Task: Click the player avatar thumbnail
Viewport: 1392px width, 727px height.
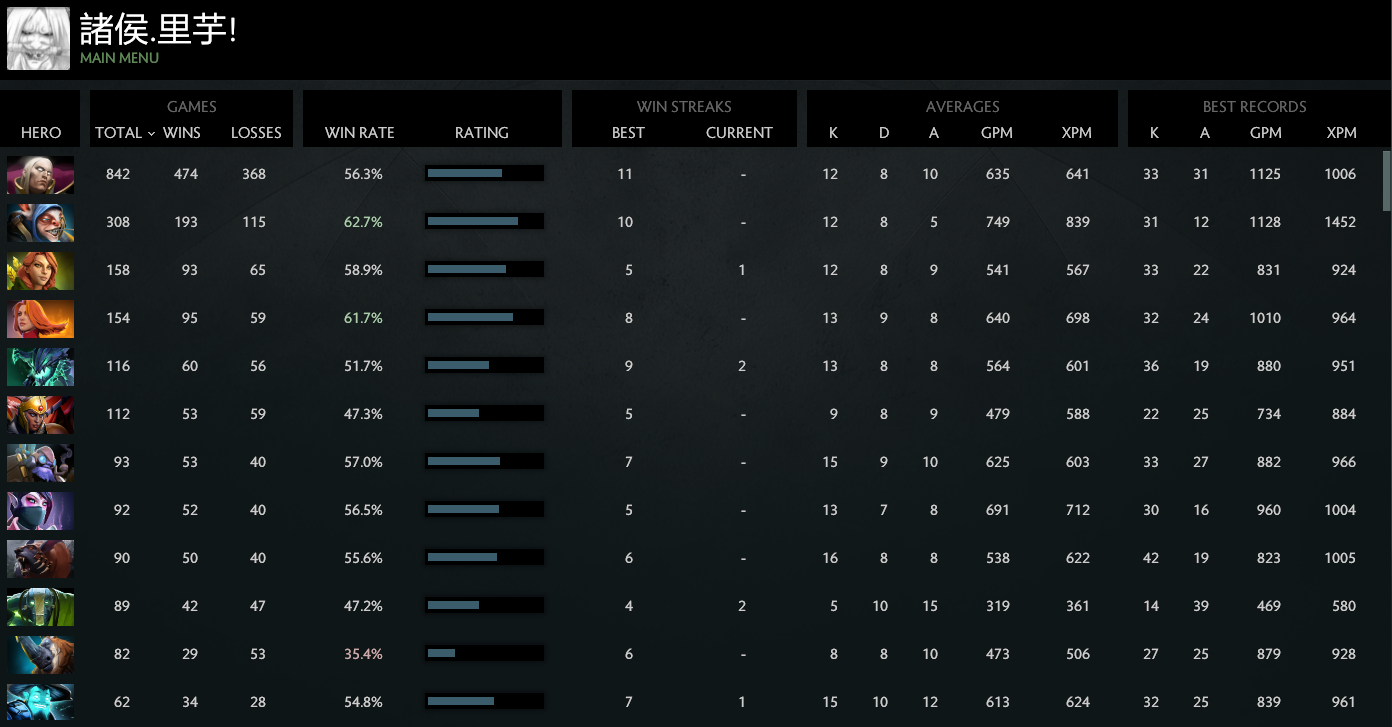Action: [38, 38]
